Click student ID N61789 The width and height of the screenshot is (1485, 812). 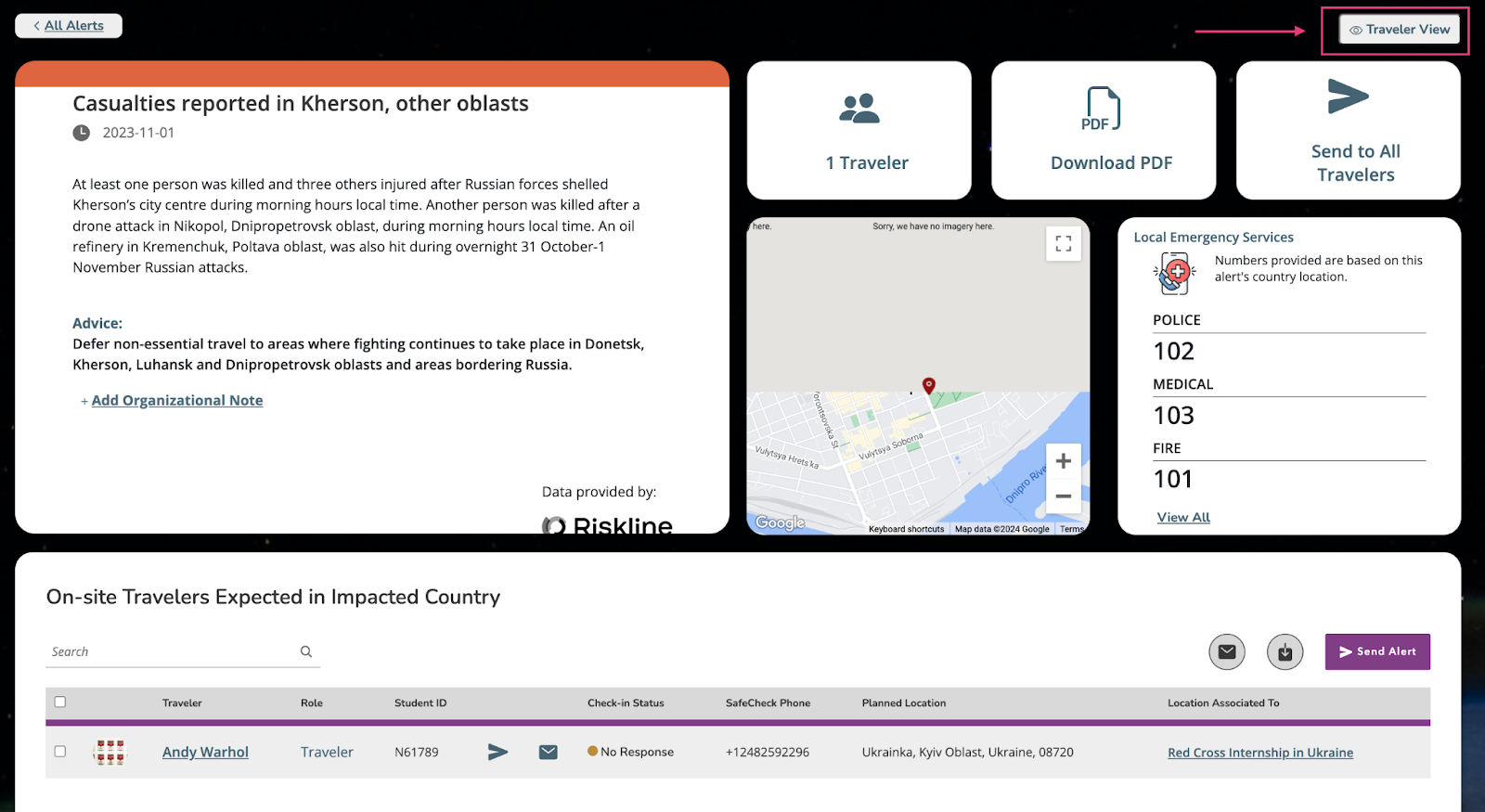click(x=417, y=753)
